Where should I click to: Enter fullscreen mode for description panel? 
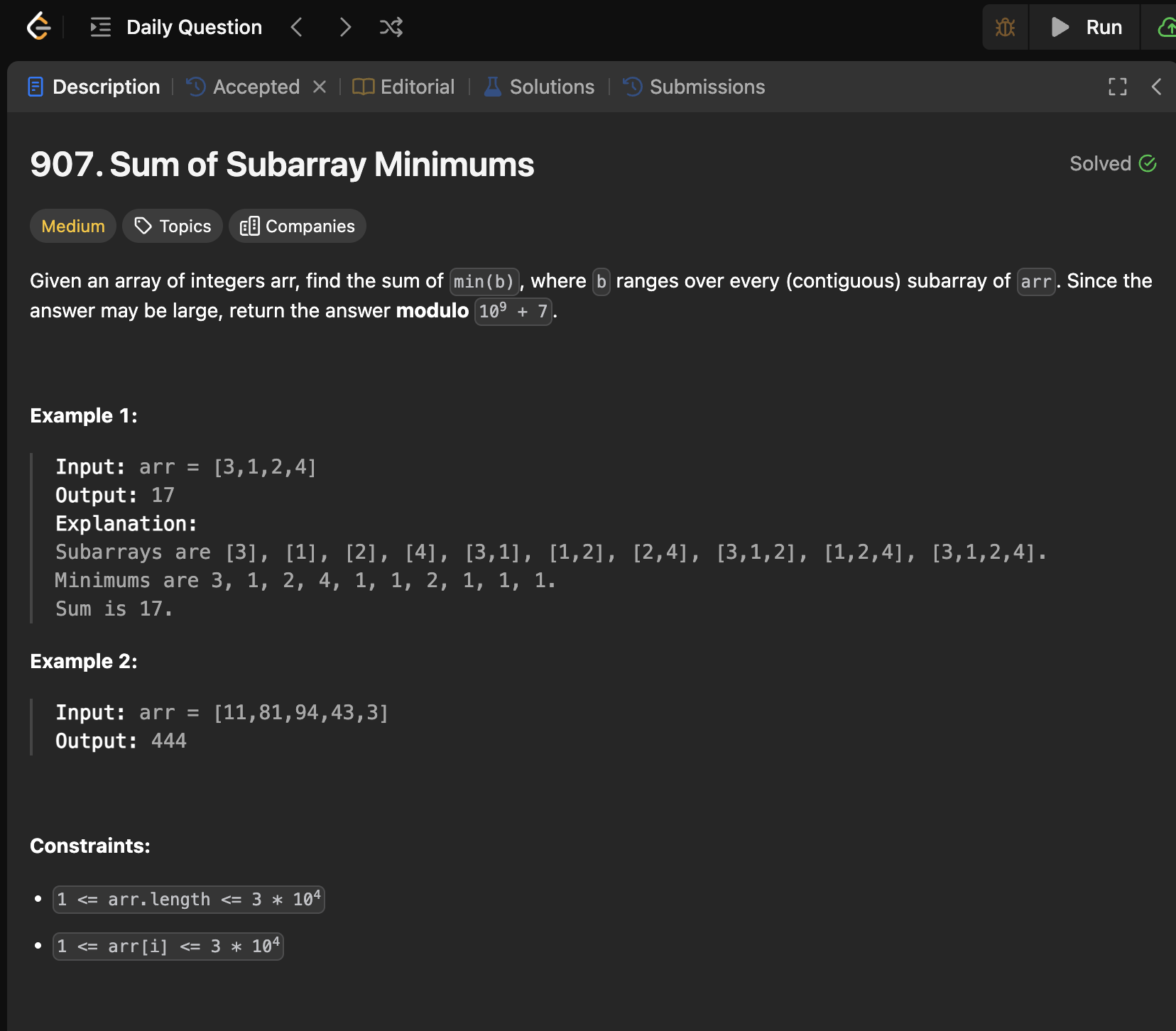click(1117, 87)
